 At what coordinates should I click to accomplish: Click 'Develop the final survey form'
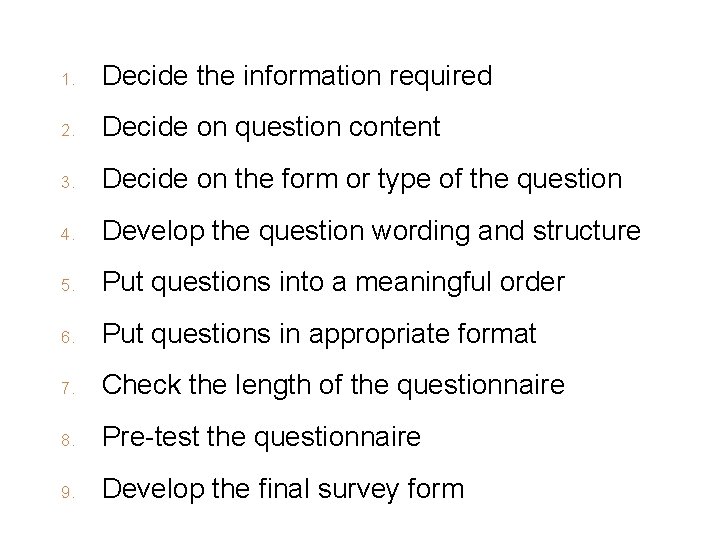pos(283,489)
